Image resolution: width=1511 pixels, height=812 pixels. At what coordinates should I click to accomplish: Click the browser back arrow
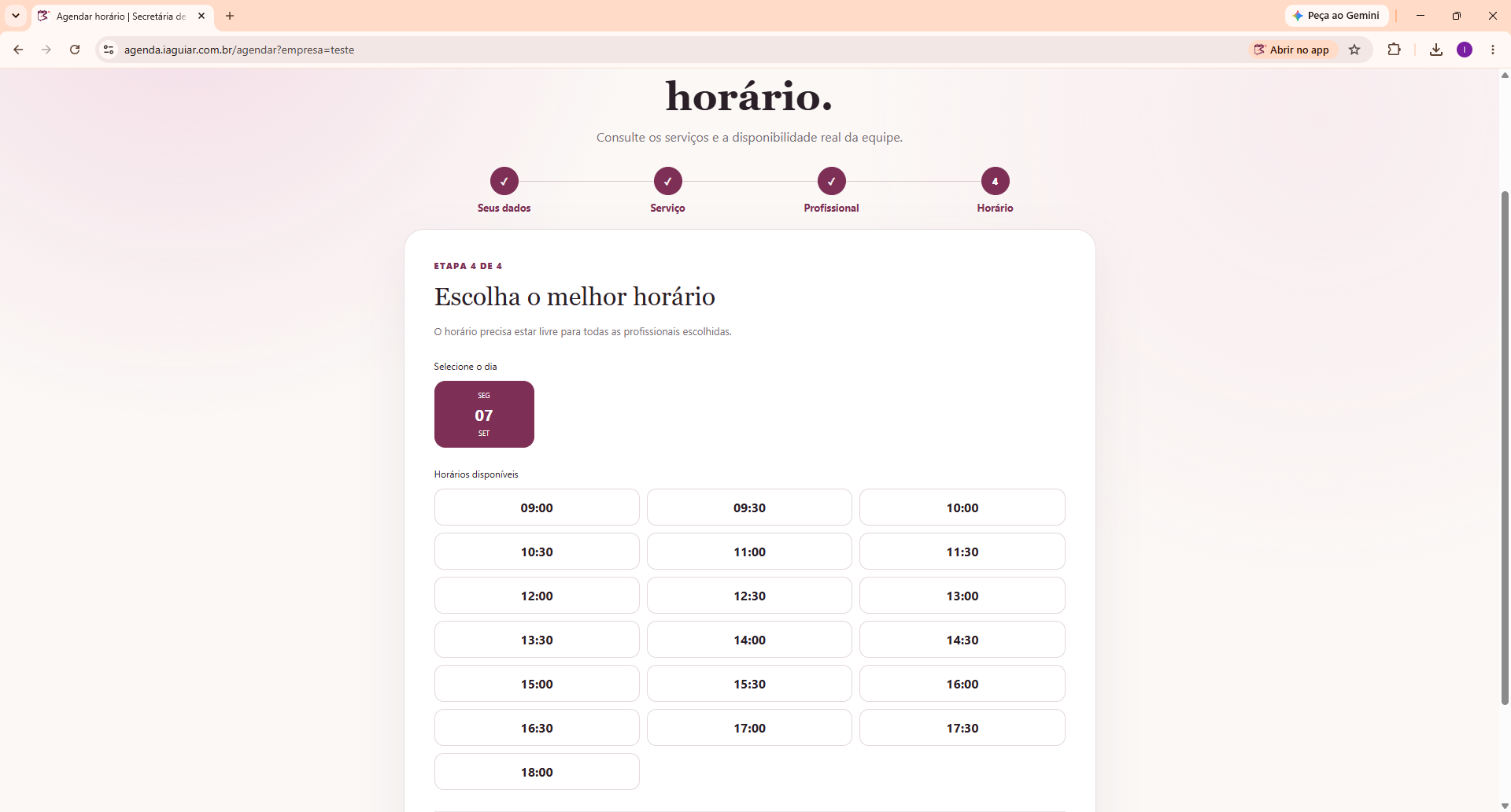point(18,50)
